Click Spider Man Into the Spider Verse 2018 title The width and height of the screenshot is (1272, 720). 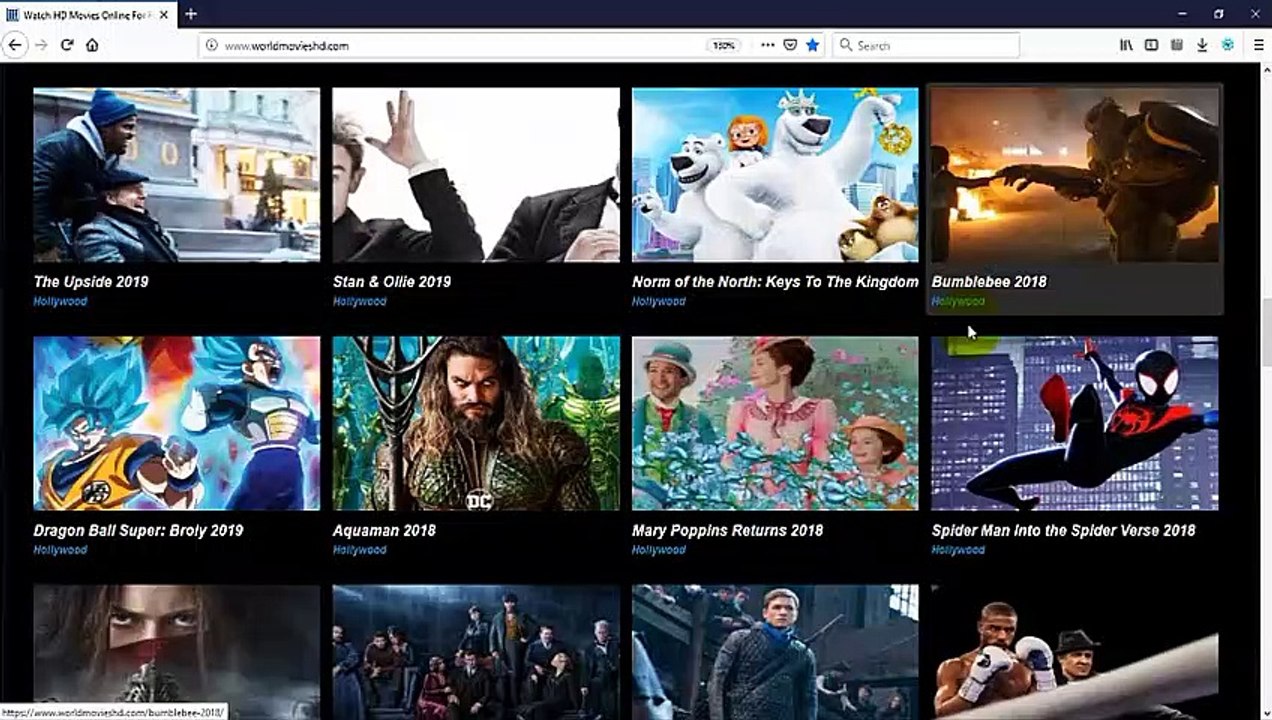point(1063,531)
